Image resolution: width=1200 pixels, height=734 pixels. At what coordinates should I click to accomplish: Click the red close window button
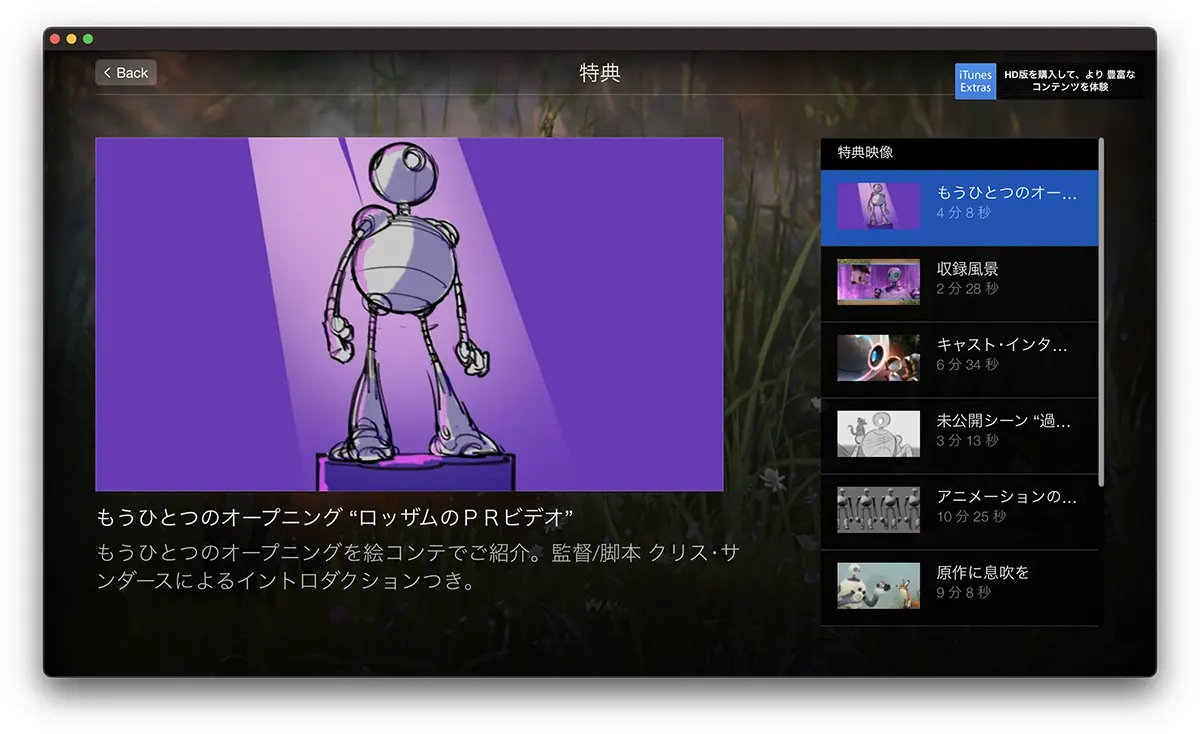55,39
